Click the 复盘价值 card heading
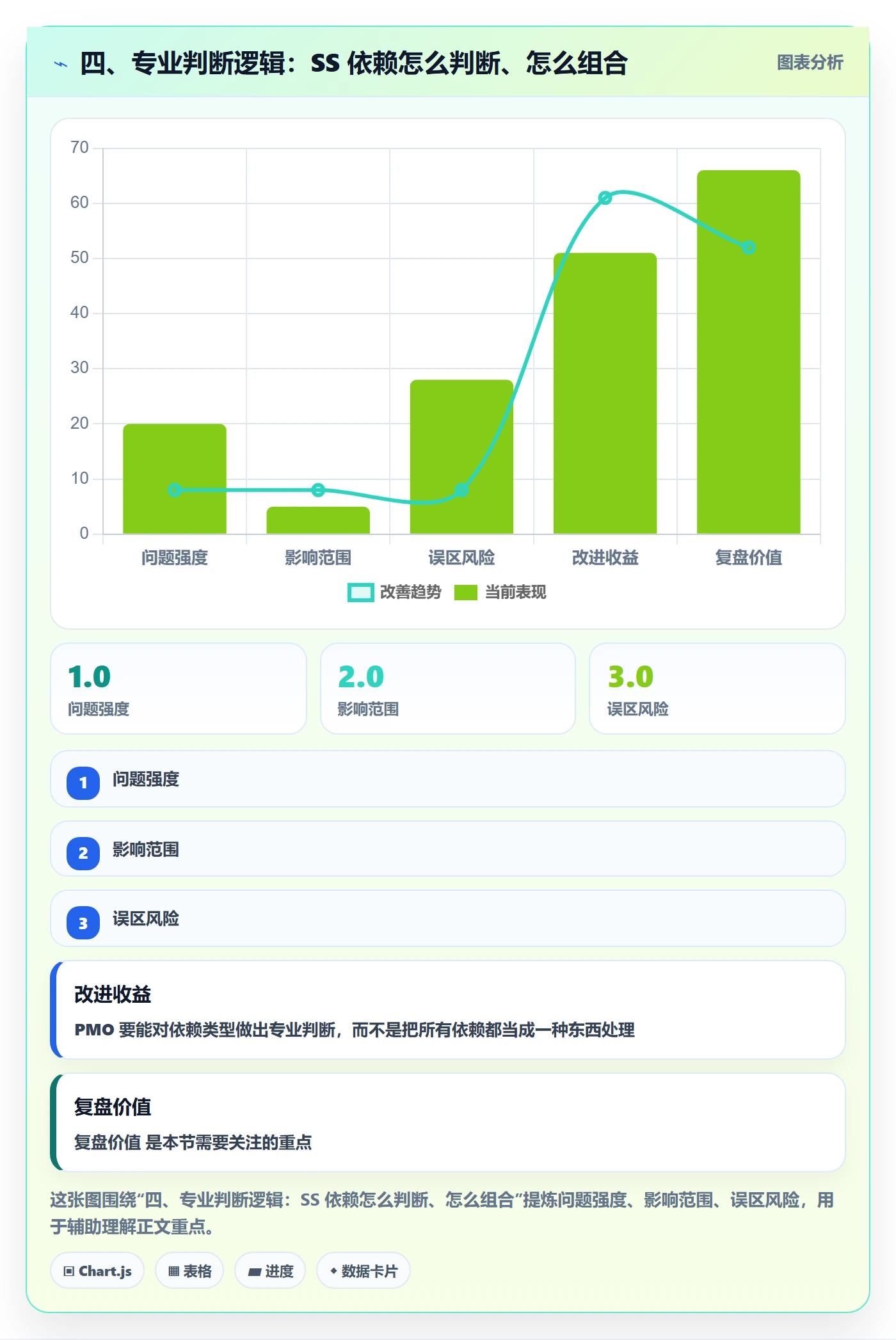Screen dimensions: 896x1340 pos(113,1107)
